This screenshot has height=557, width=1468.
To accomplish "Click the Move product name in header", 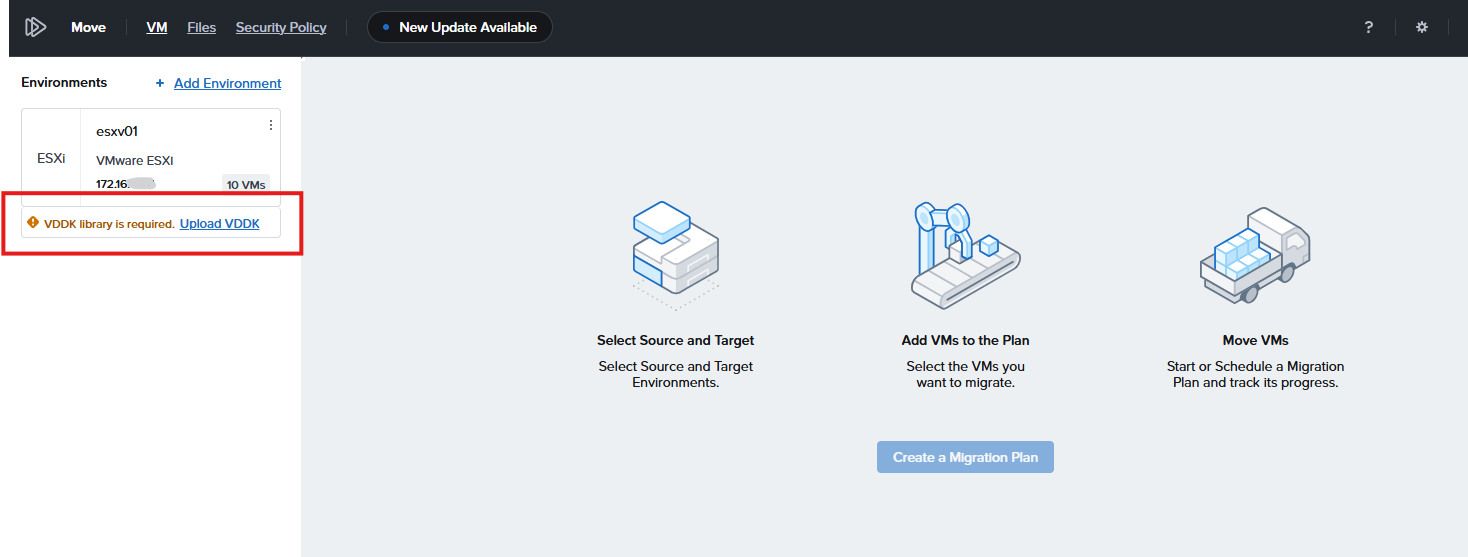I will pos(88,27).
